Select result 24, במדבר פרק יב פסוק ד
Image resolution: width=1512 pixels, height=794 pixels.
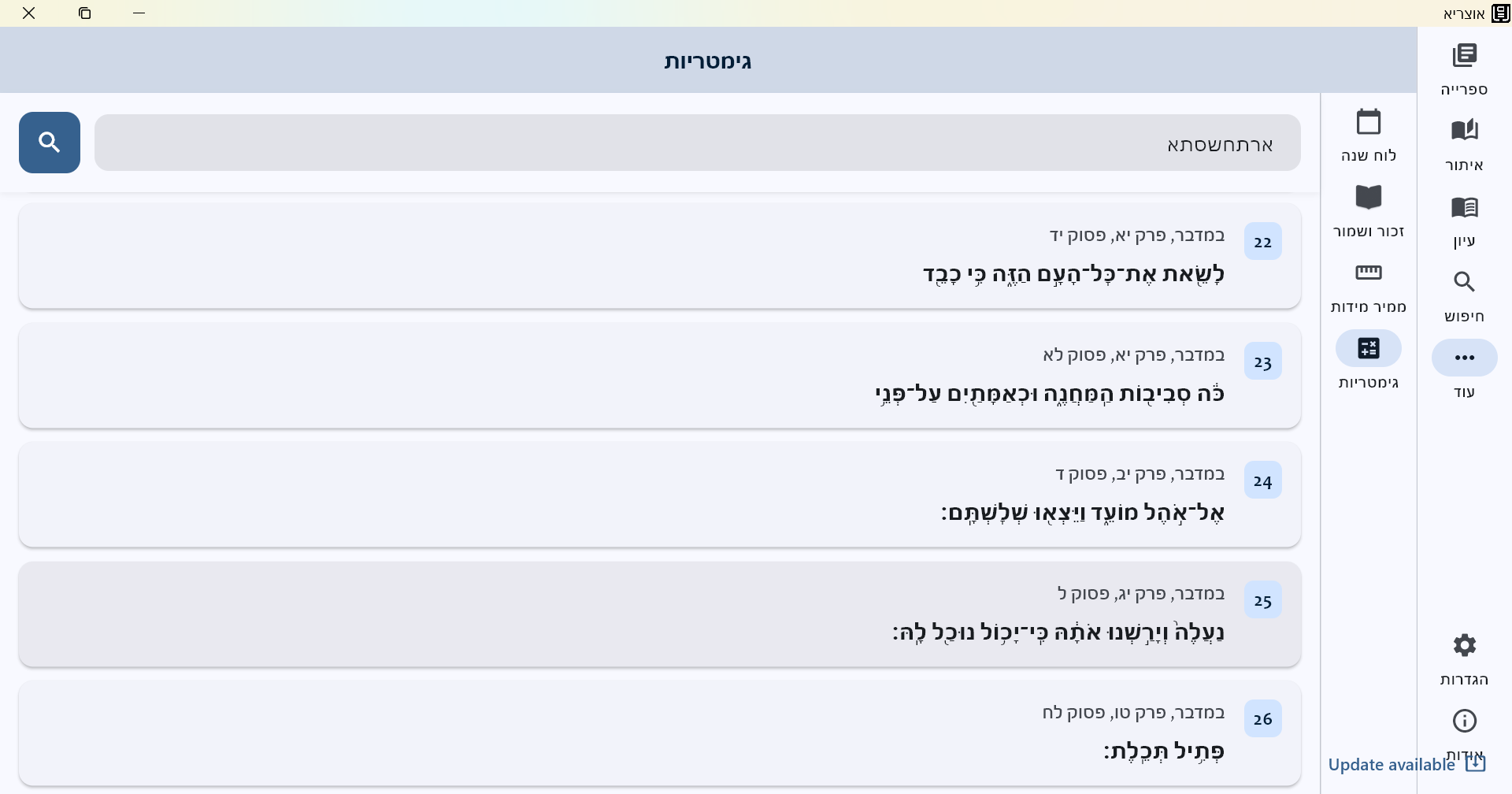click(x=660, y=495)
